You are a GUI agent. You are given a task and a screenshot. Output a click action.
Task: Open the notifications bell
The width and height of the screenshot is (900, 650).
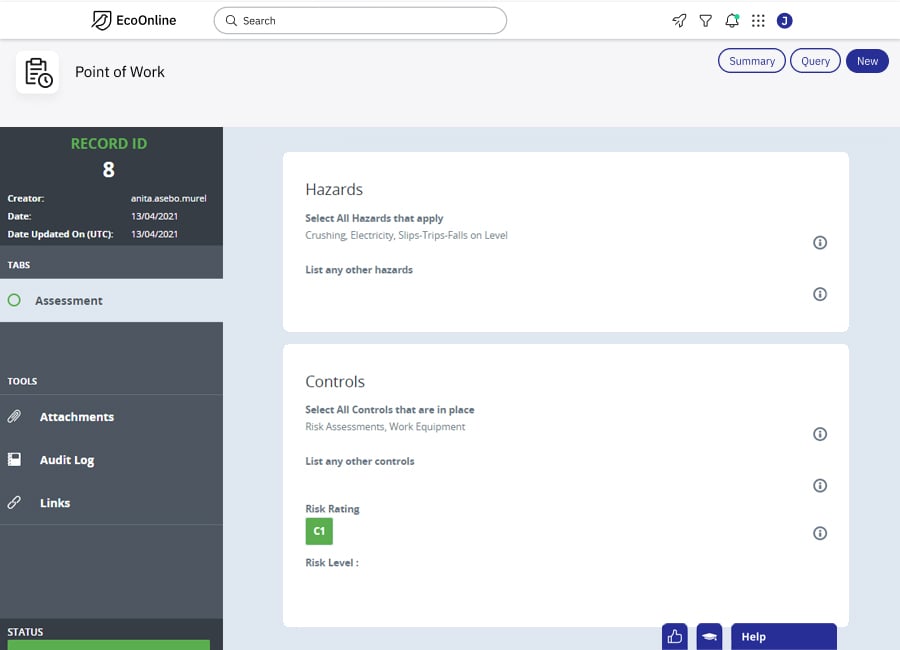point(732,20)
